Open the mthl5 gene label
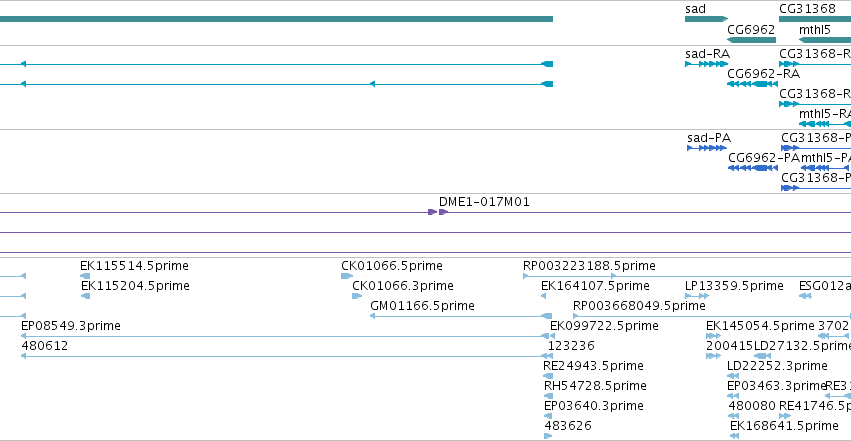Viewport: 851px width, 441px height. [815, 30]
